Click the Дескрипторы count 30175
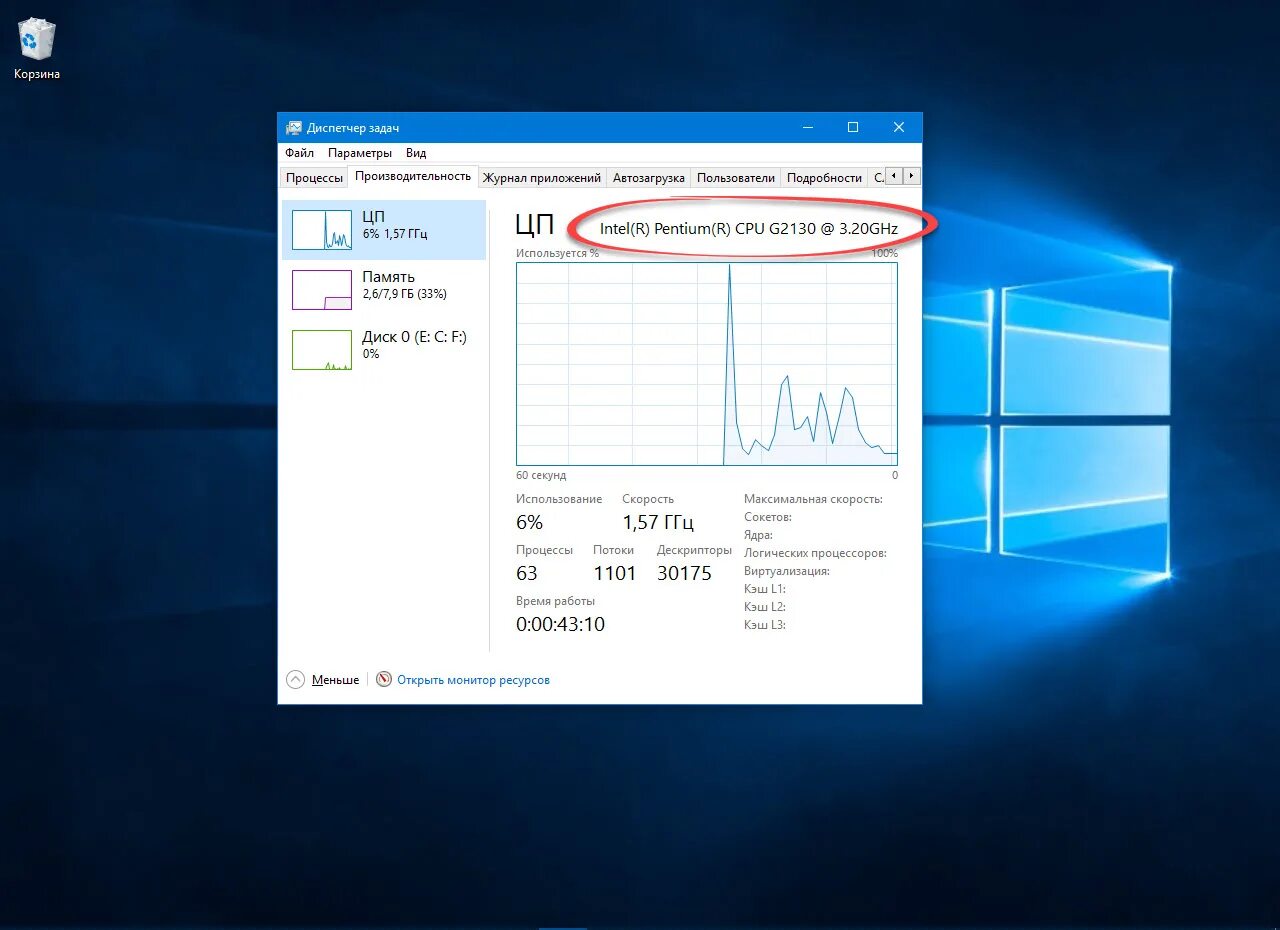 (x=684, y=573)
